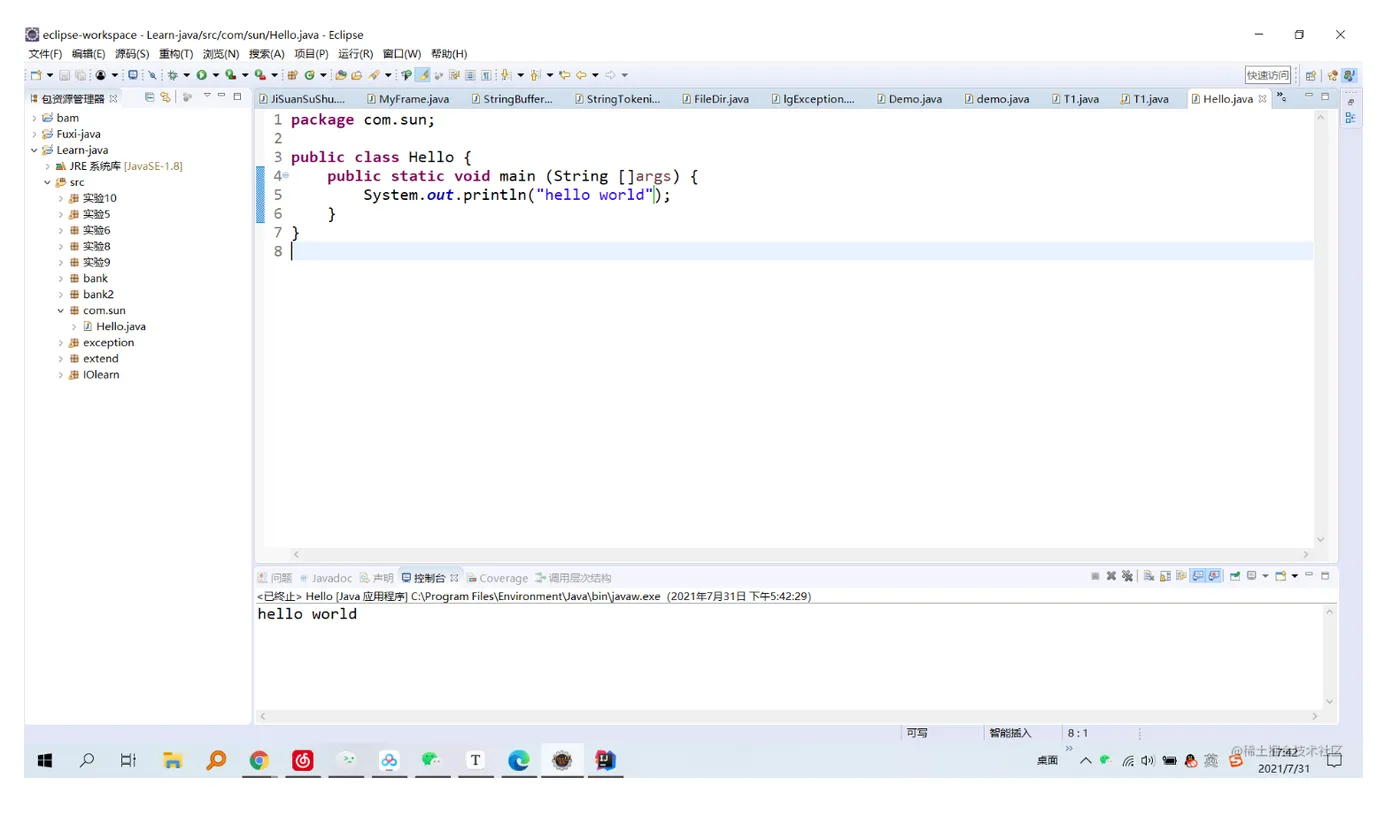
Task: Toggle Mark Occurrences highlighter icon
Action: [x=422, y=75]
